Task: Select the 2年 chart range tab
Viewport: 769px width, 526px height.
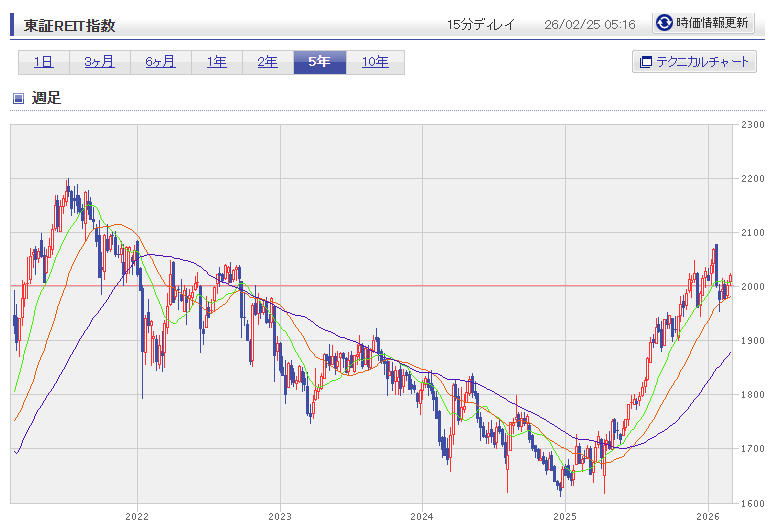Action: (x=268, y=62)
